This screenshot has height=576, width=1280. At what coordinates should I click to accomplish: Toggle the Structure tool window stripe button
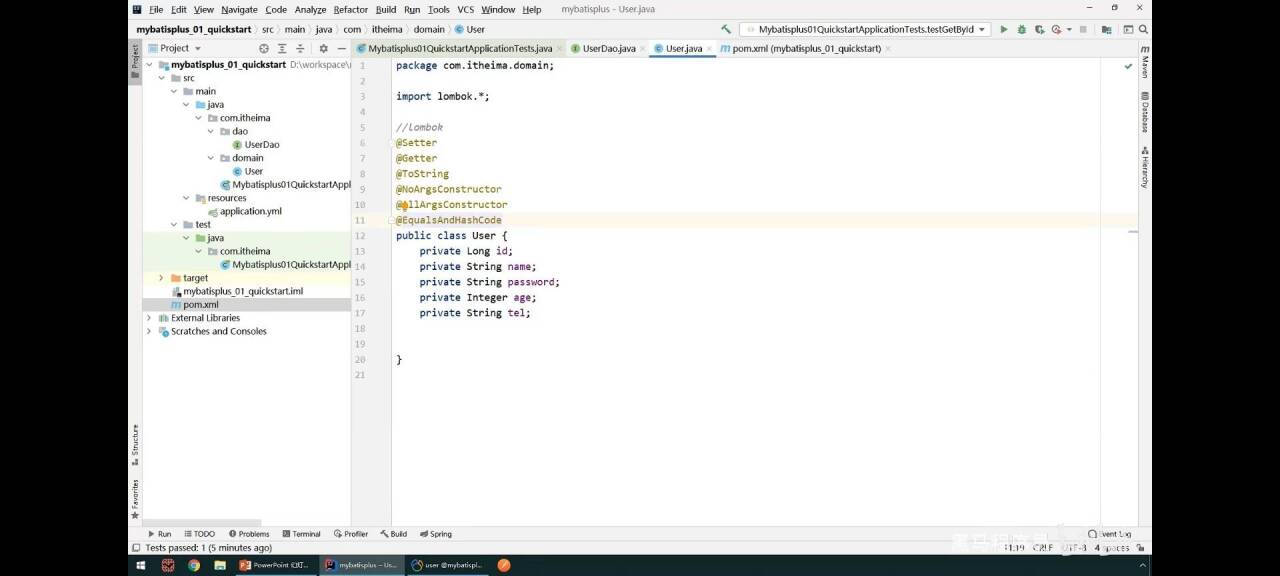[x=135, y=446]
